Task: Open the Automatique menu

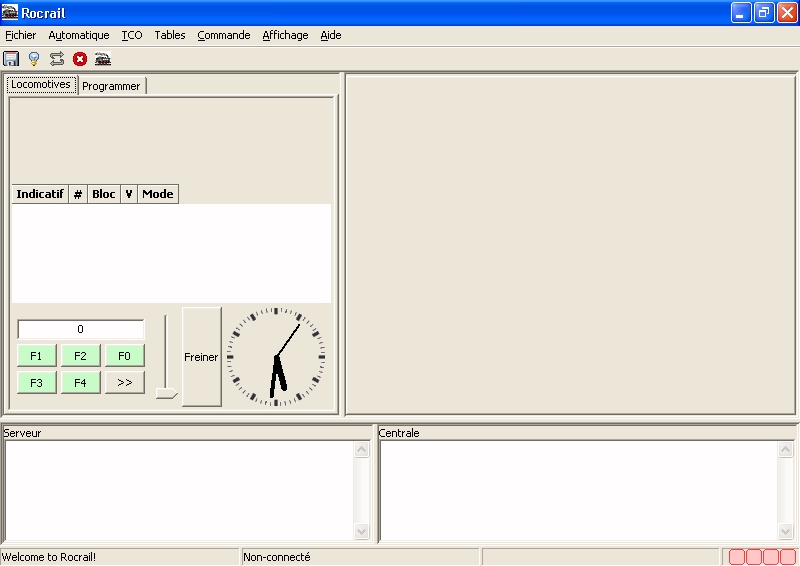Action: click(x=79, y=35)
